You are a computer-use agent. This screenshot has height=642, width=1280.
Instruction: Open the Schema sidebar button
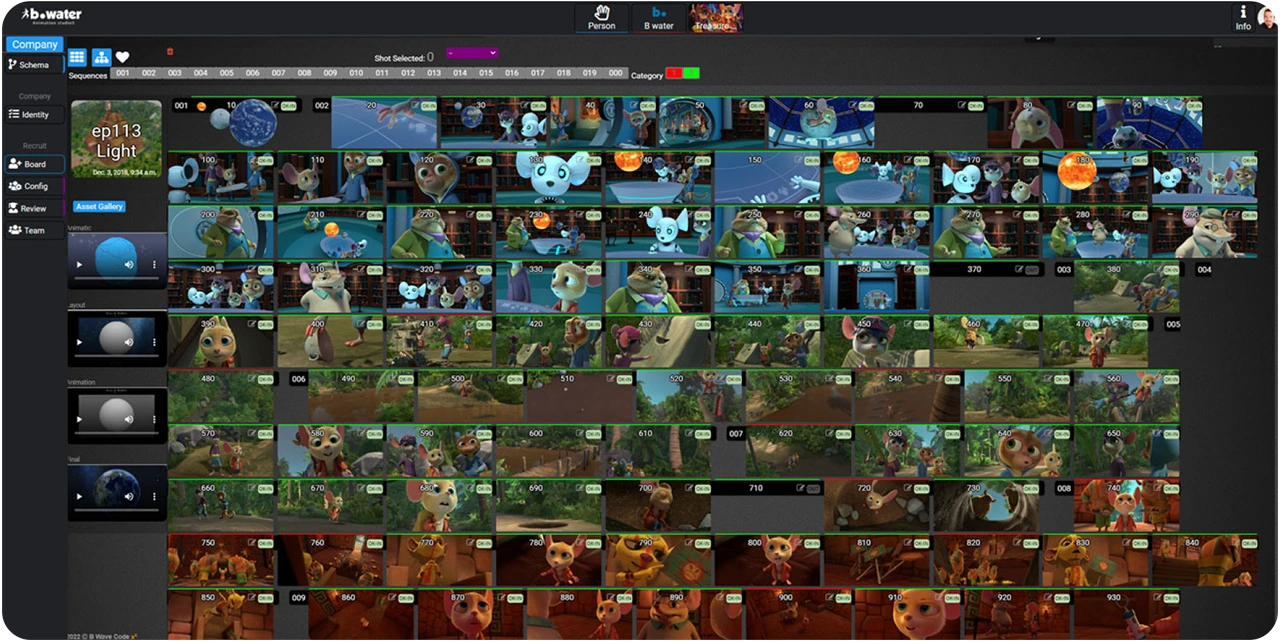point(34,65)
